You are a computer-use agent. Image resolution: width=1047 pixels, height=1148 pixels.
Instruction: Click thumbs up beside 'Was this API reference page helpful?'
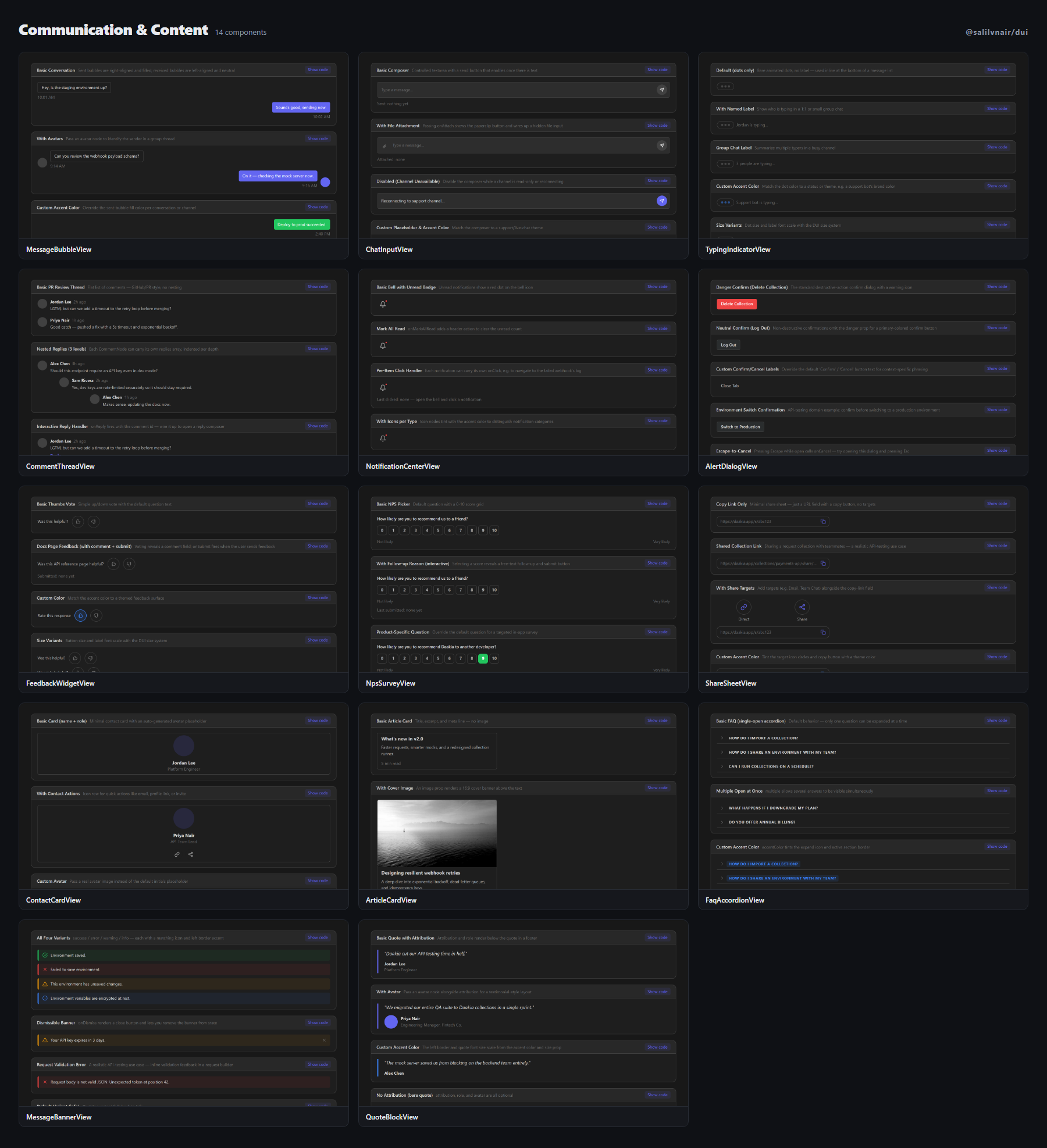coord(114,564)
